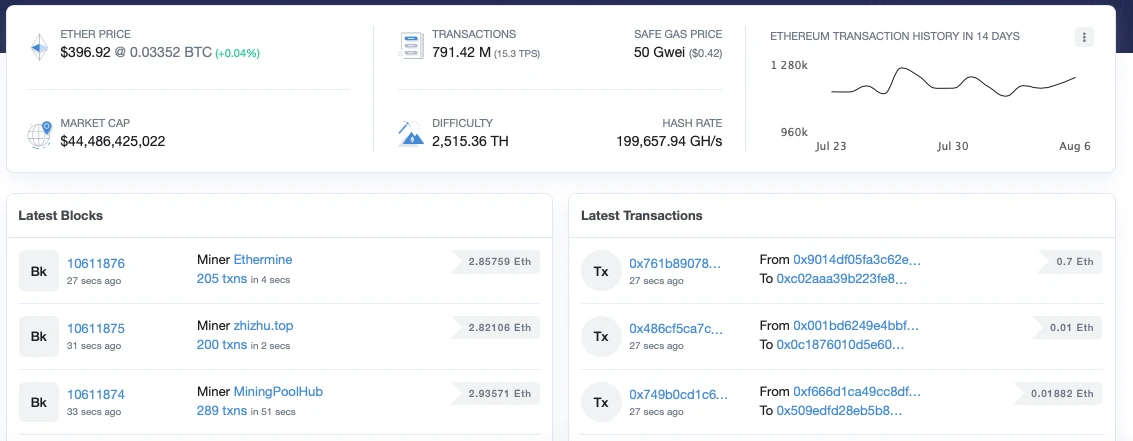Open block 10611875 details

coord(96,329)
